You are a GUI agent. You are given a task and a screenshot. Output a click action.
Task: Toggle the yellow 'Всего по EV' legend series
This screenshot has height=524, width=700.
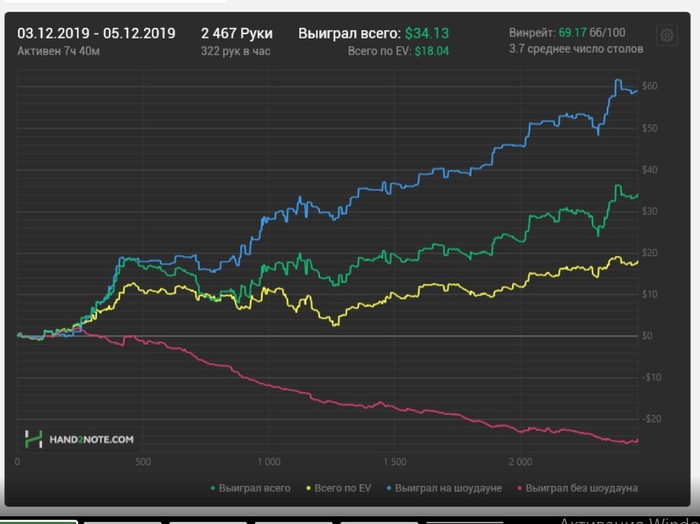[339, 488]
